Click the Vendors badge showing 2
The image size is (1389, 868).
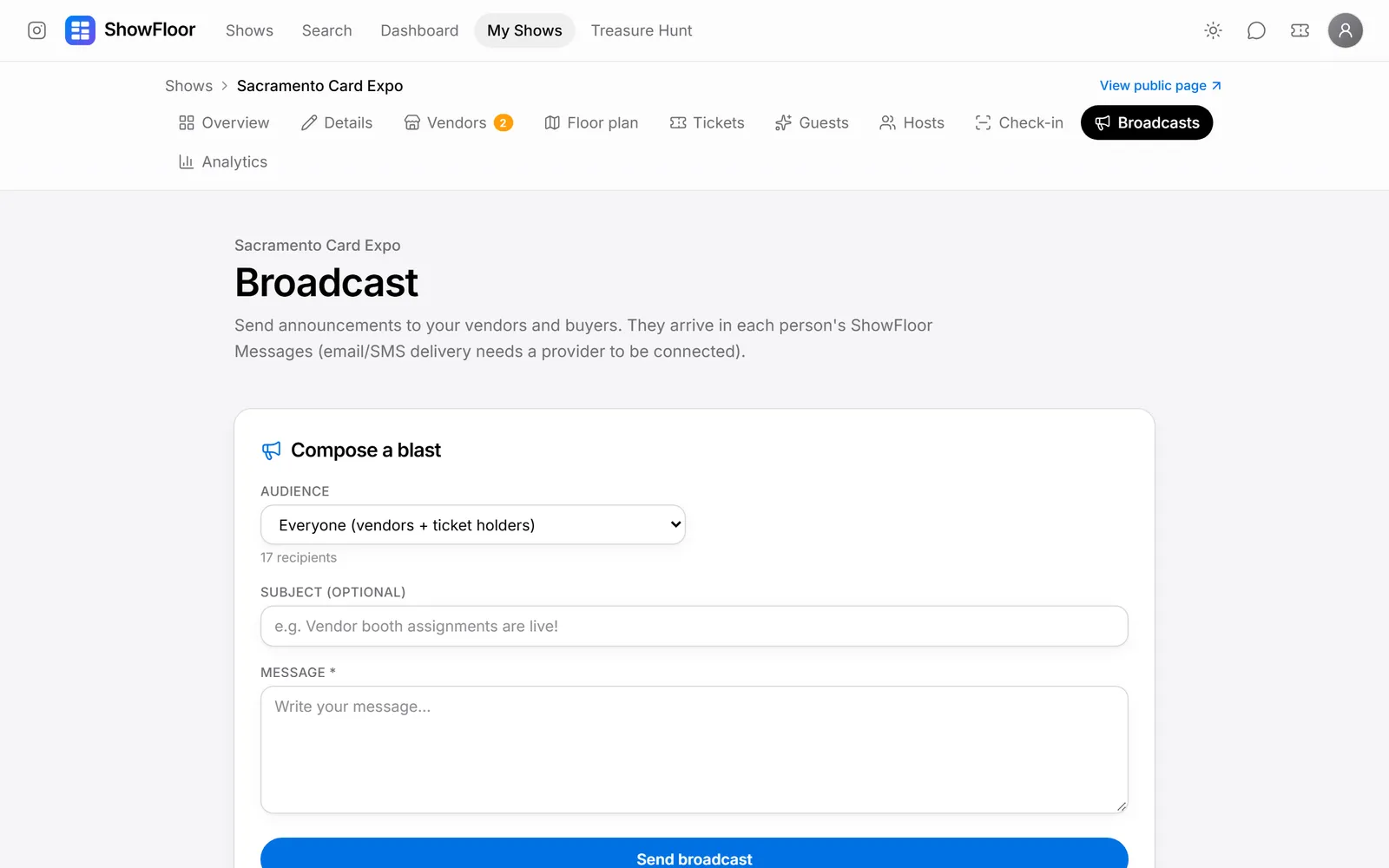click(x=503, y=123)
